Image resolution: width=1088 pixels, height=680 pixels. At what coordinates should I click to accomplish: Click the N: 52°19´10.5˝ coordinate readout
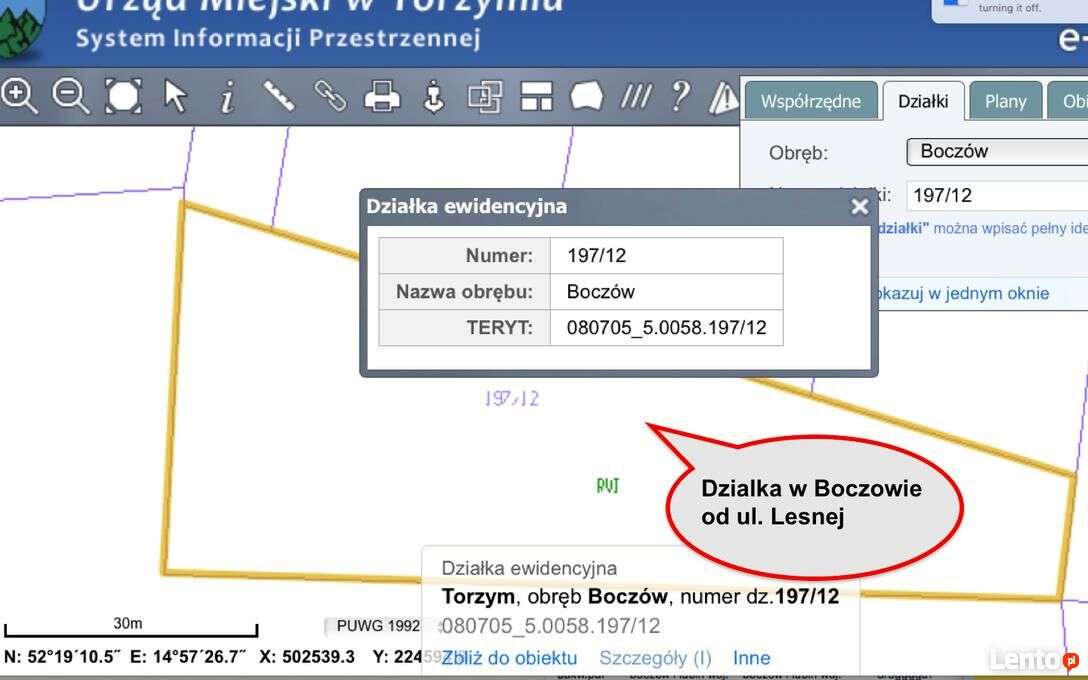[62, 656]
